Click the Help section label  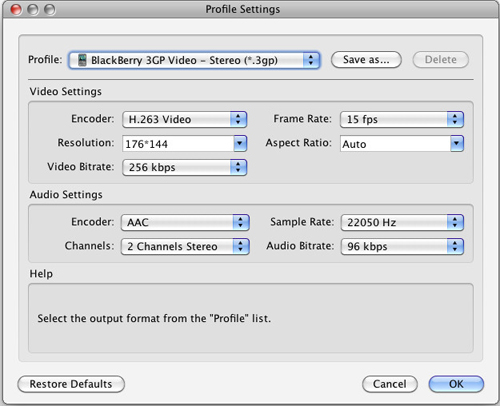[x=41, y=274]
